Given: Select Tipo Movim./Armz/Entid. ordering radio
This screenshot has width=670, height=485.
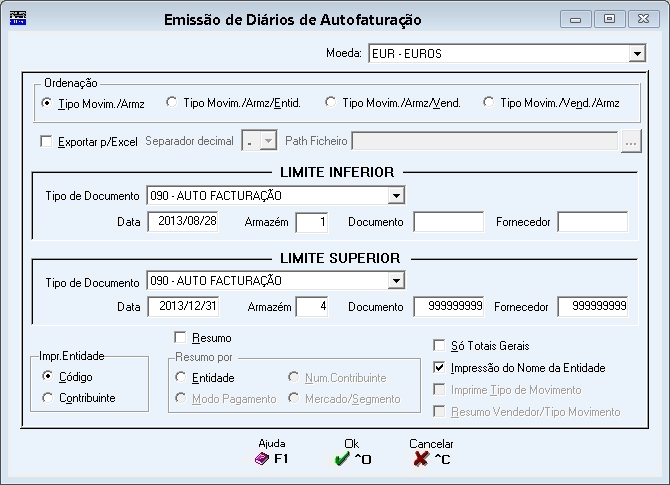Looking at the screenshot, I should tap(171, 103).
